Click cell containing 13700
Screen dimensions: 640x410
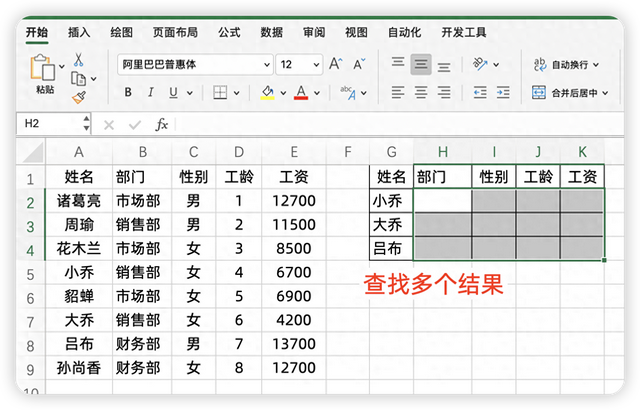click(294, 344)
